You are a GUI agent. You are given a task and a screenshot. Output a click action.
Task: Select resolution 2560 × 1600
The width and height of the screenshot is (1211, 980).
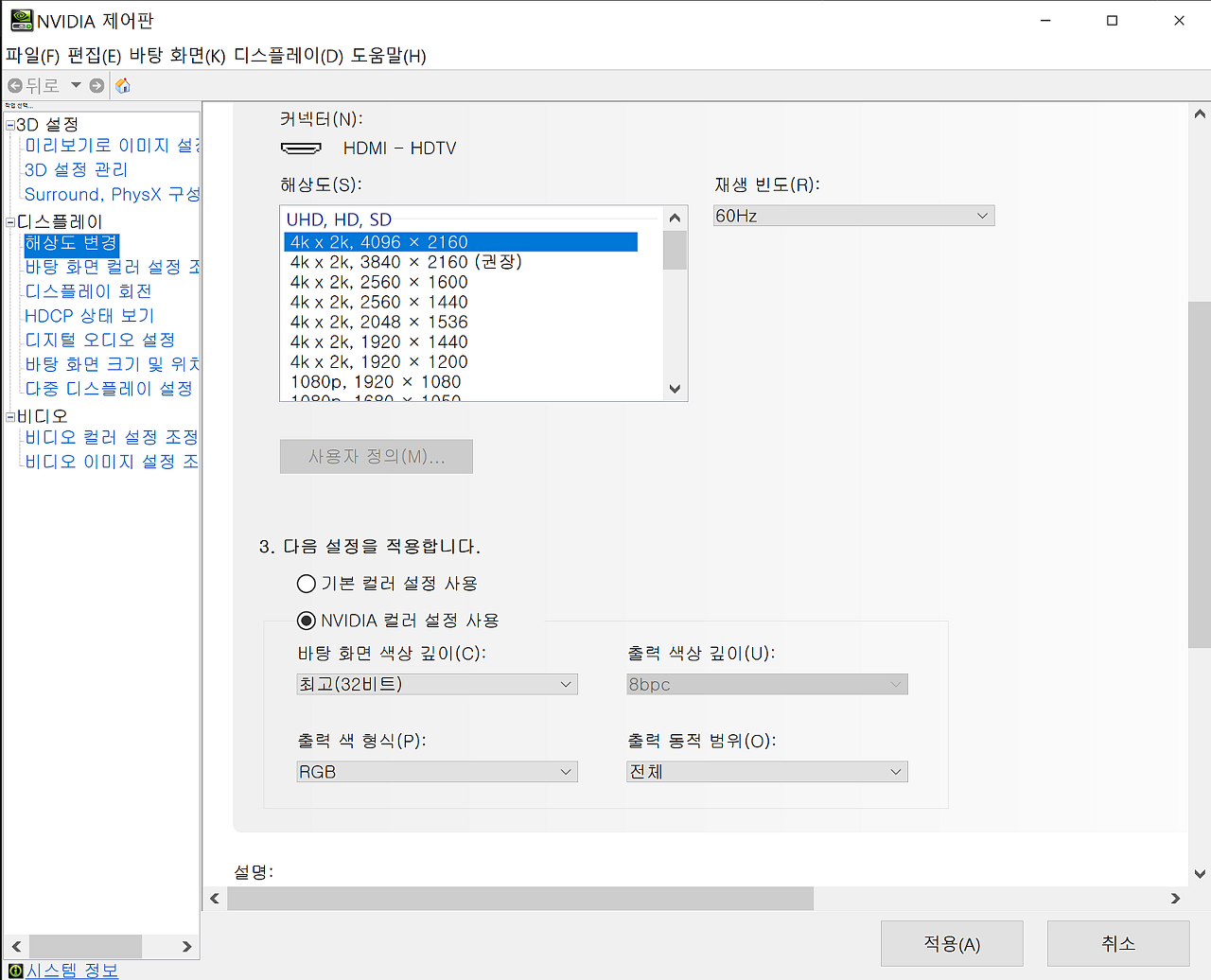click(x=378, y=282)
